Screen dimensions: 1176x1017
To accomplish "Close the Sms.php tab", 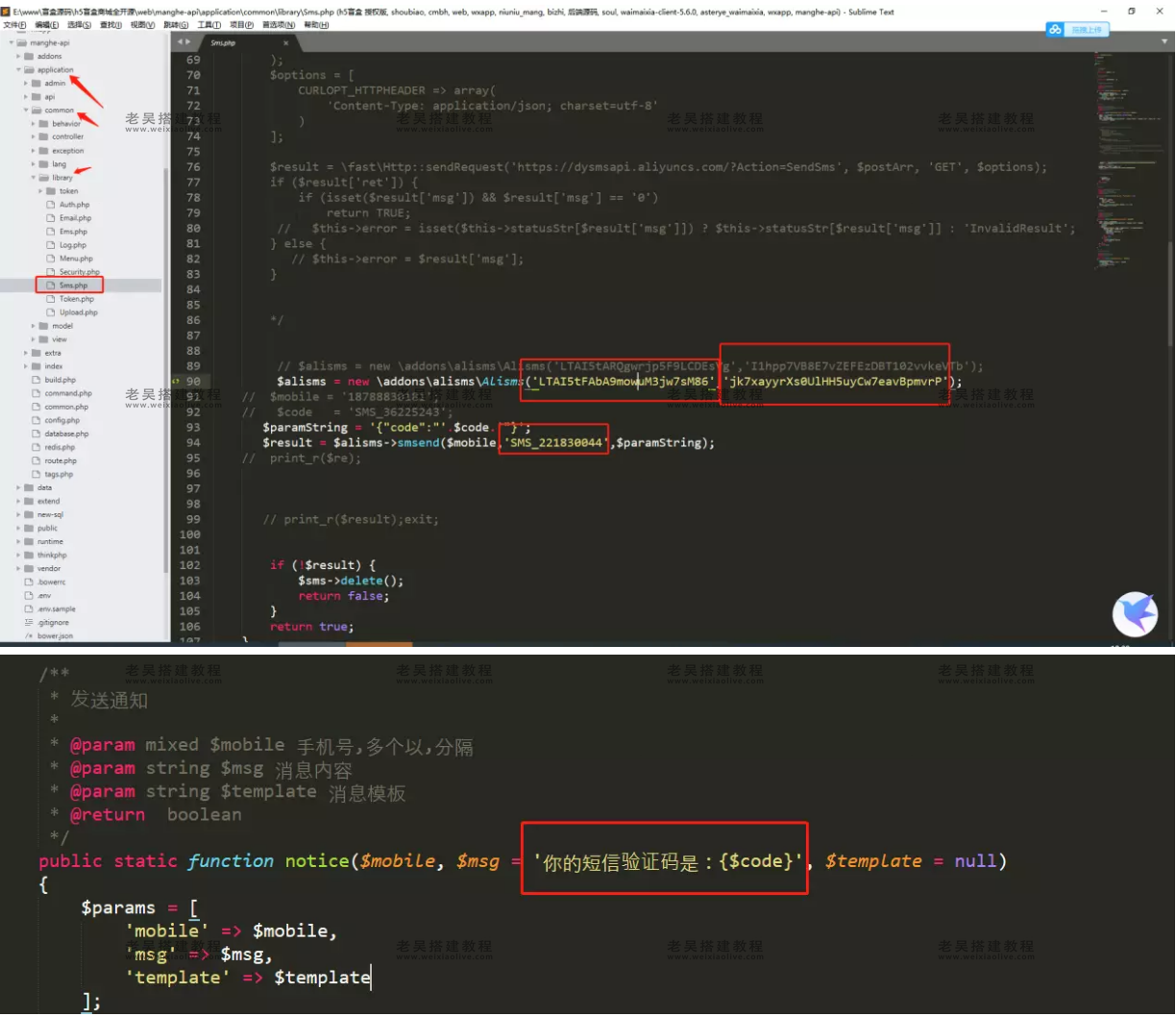I will pos(285,43).
